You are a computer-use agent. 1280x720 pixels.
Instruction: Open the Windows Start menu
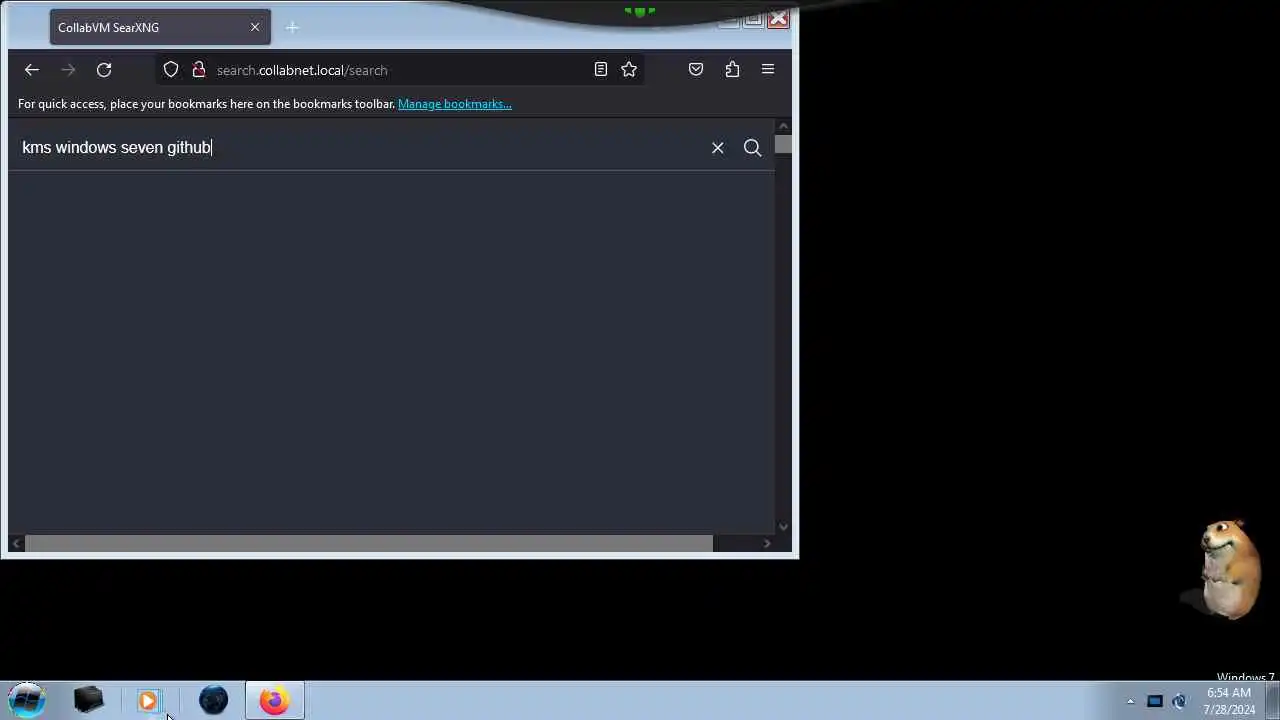(27, 700)
